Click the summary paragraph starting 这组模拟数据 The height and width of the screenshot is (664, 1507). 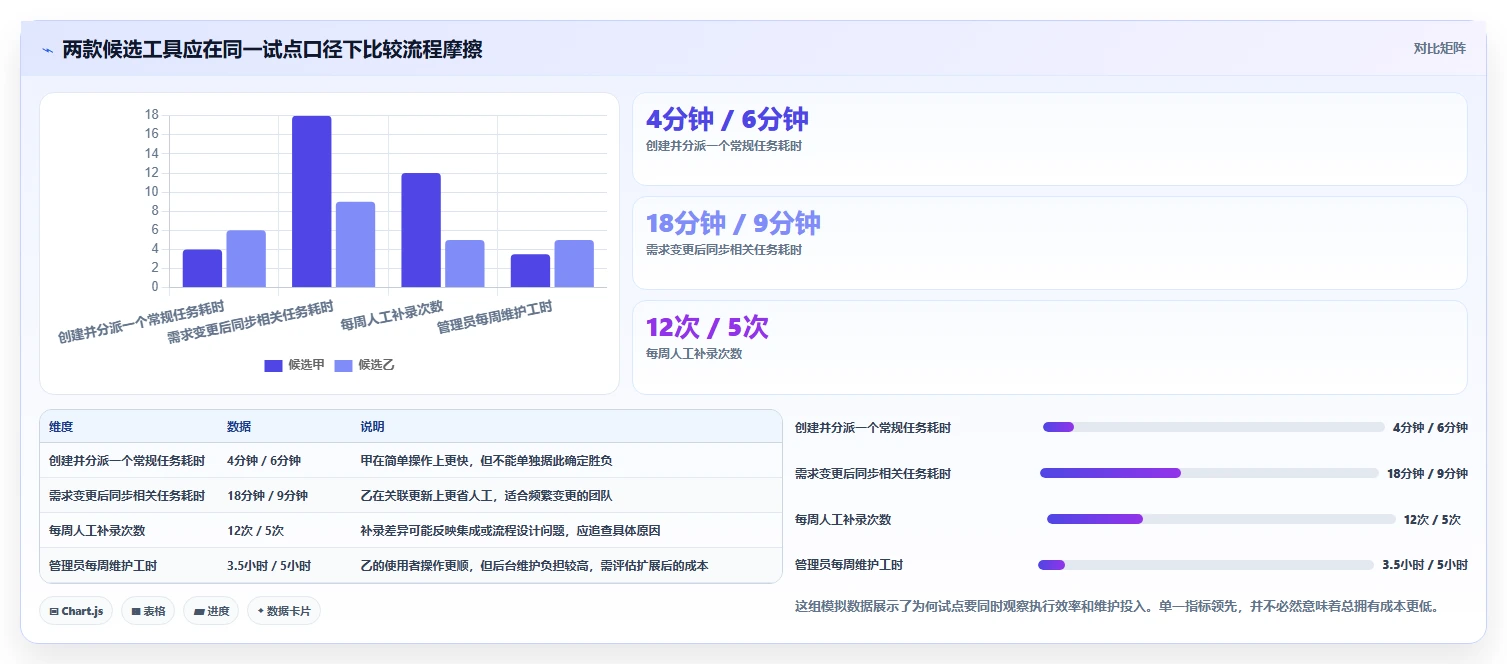point(1116,606)
